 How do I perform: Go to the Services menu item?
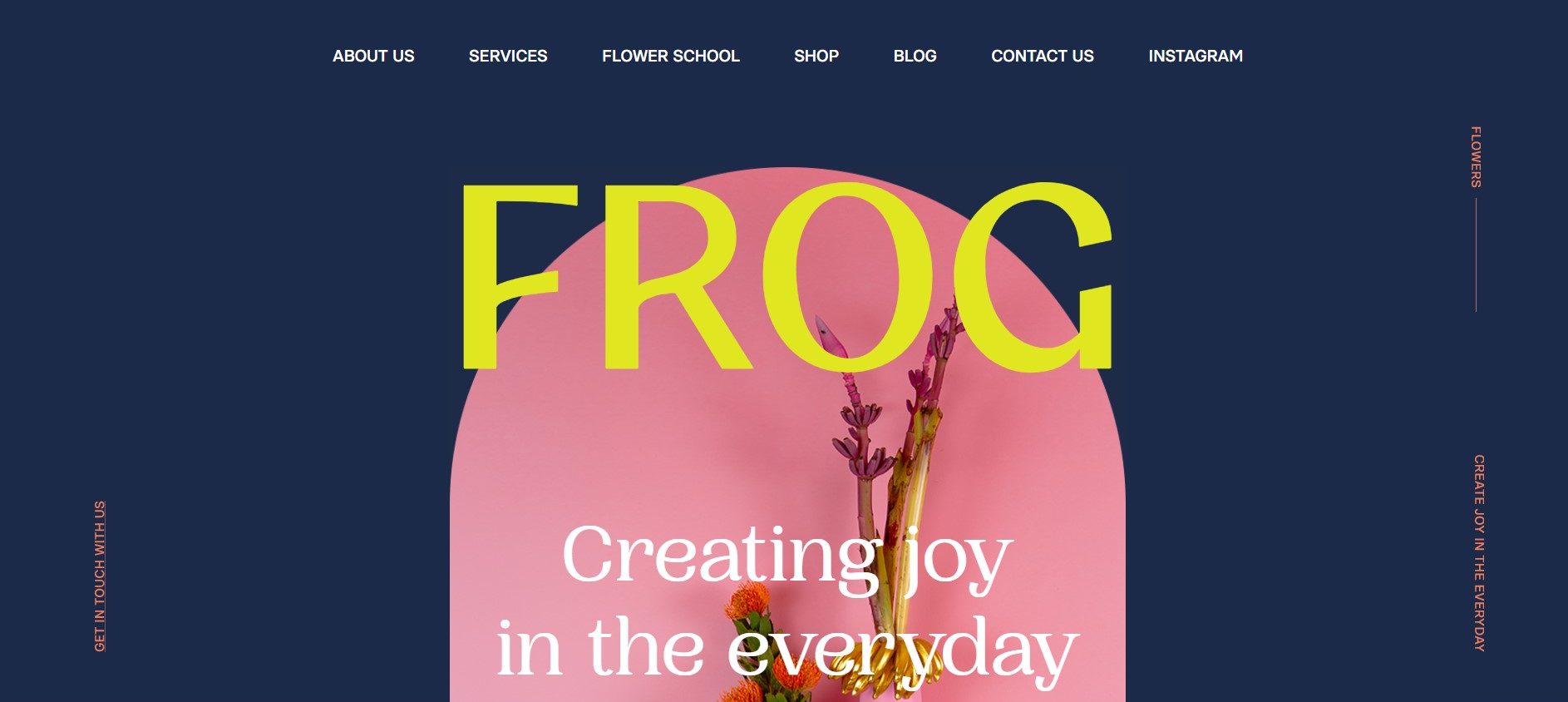point(508,56)
